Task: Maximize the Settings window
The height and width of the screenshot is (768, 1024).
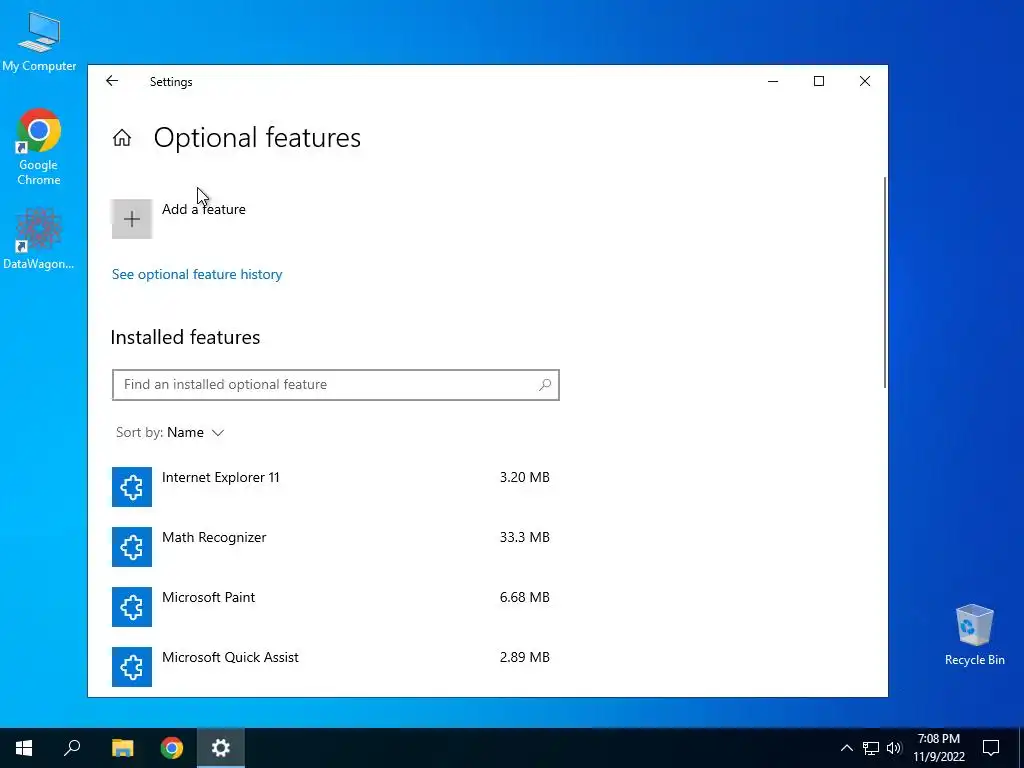Action: (819, 81)
